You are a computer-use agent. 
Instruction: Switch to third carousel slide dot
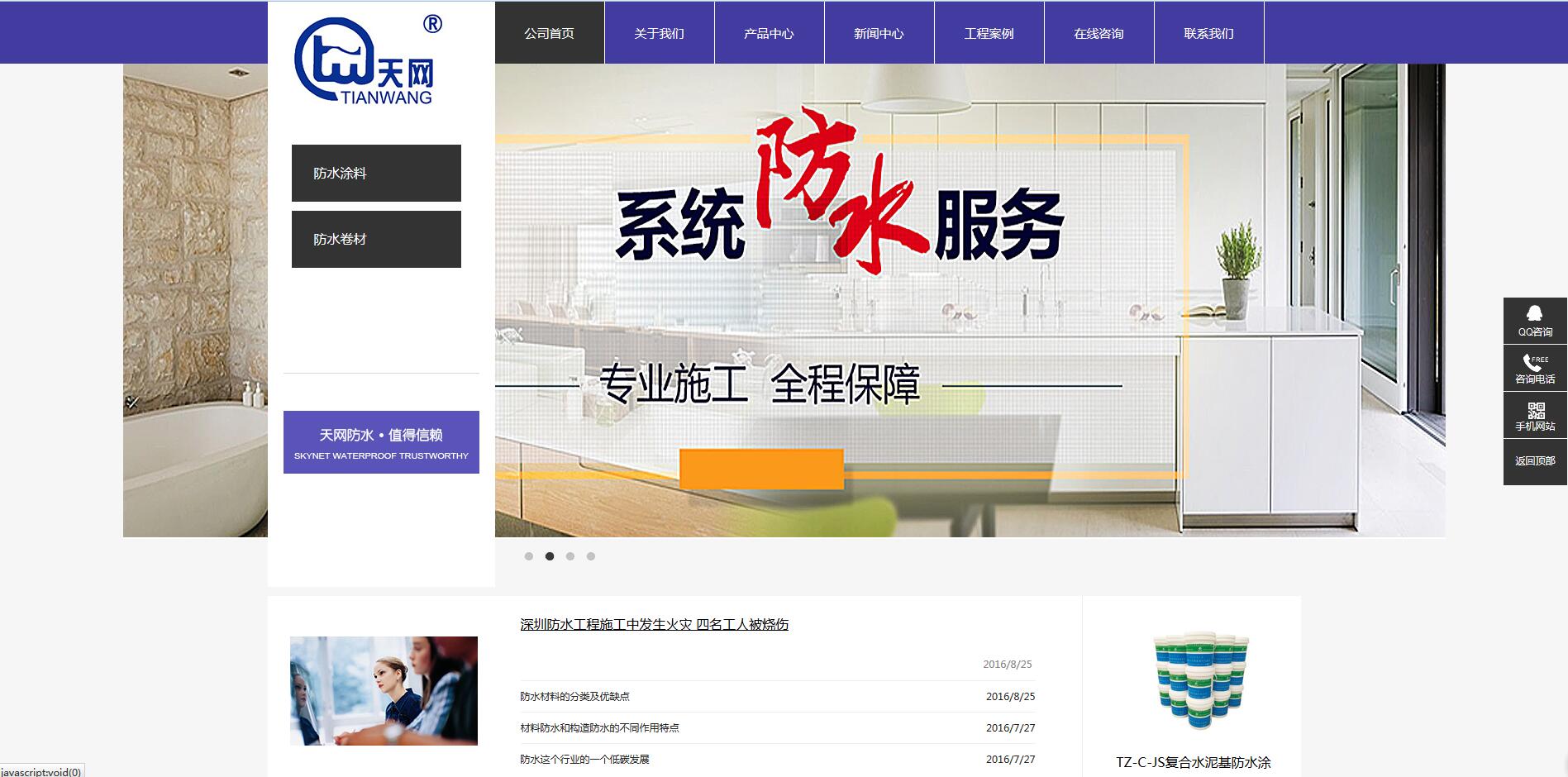[x=570, y=556]
